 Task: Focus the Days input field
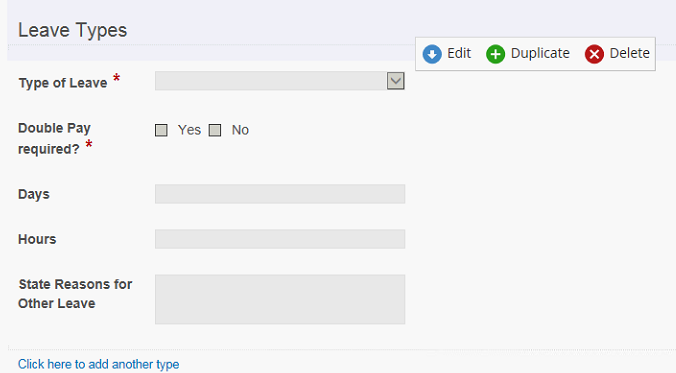[x=280, y=194]
